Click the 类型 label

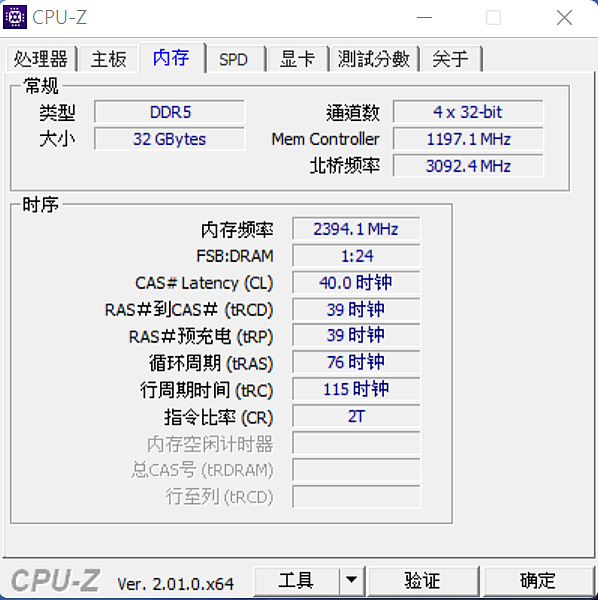[x=57, y=112]
